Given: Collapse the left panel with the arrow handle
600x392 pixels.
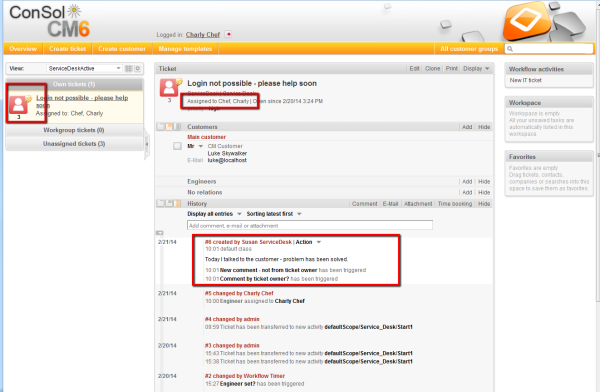Looking at the screenshot, I should pos(147,144).
